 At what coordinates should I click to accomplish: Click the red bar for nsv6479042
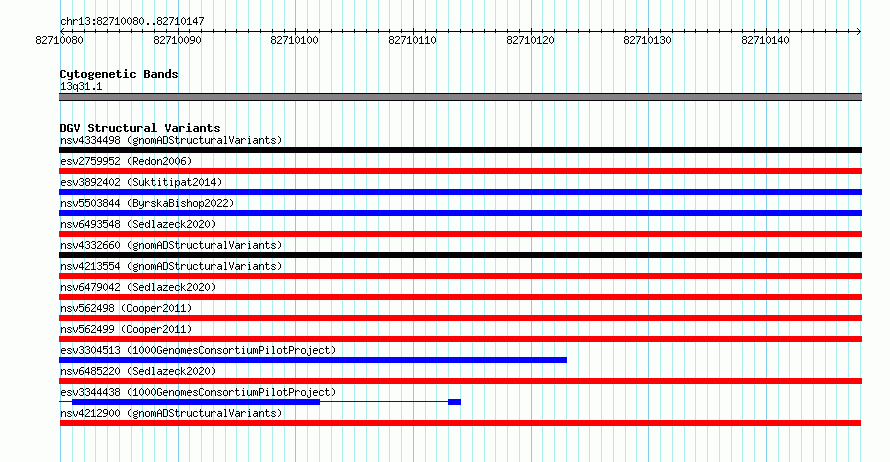pyautogui.click(x=460, y=297)
